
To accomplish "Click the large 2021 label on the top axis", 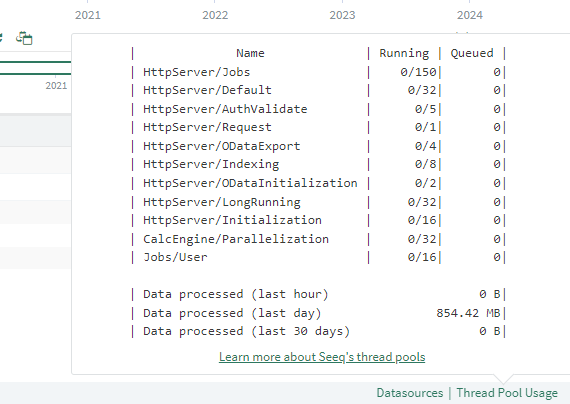I will click(x=88, y=15).
